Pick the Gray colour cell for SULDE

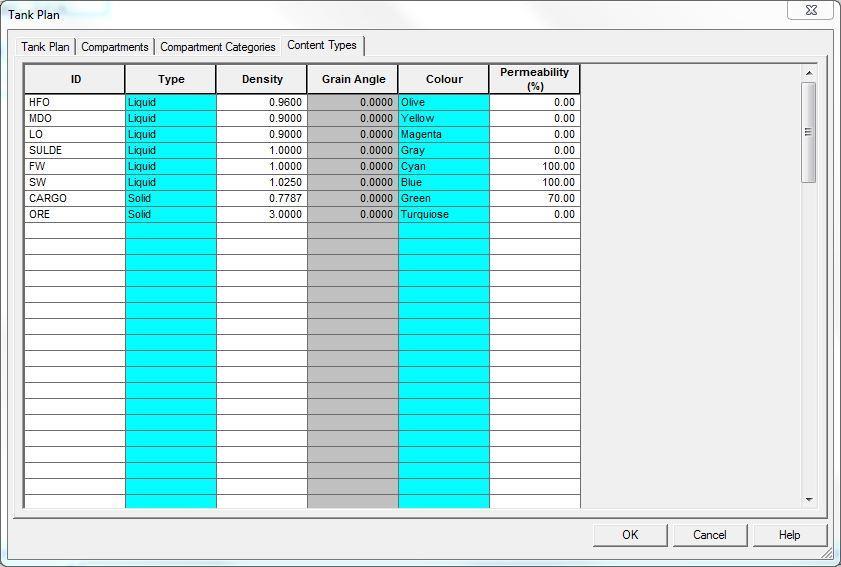click(x=444, y=150)
